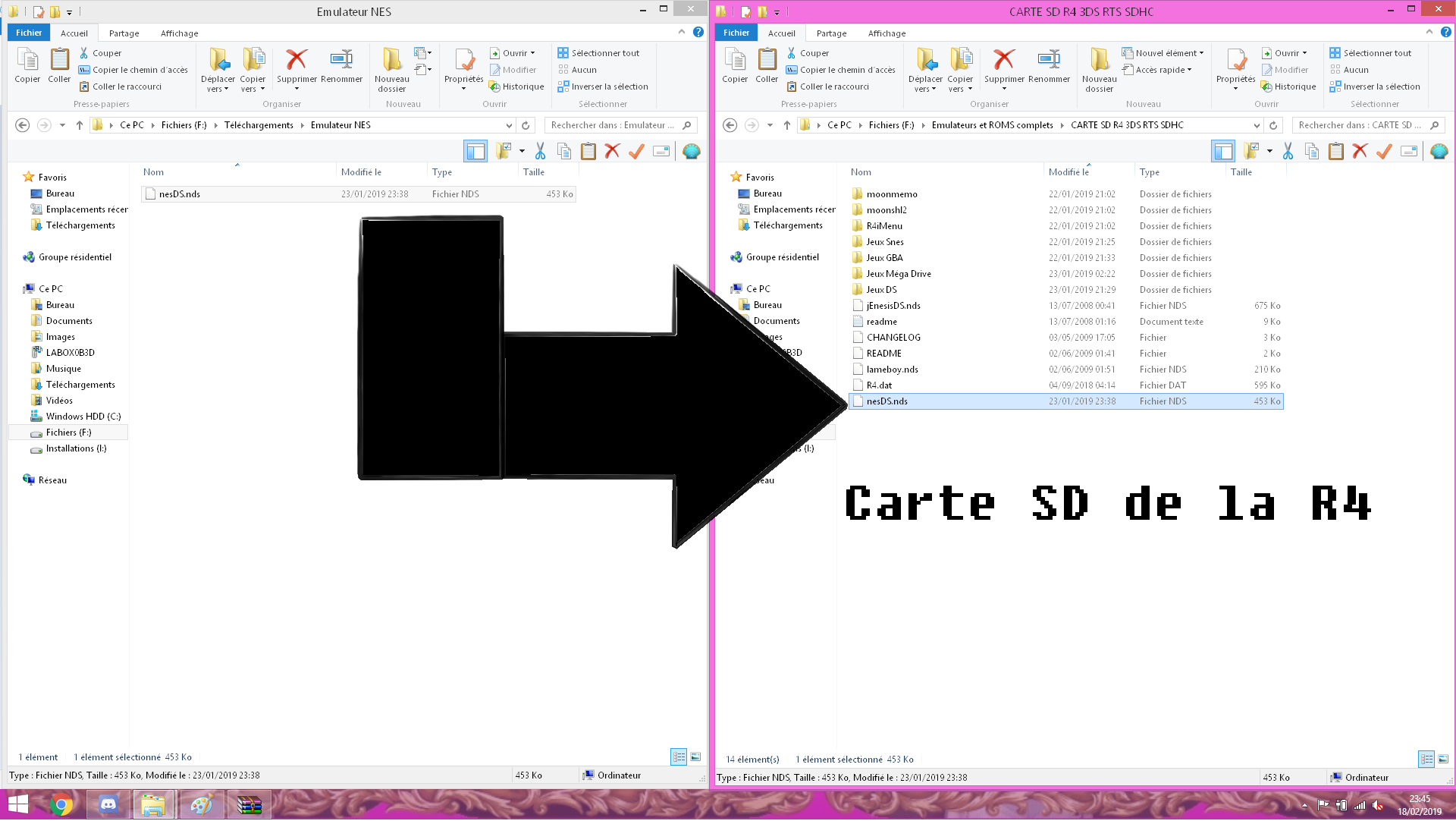Open Partage tab in CARTE SD window
This screenshot has width=1456, height=821.
coord(831,33)
